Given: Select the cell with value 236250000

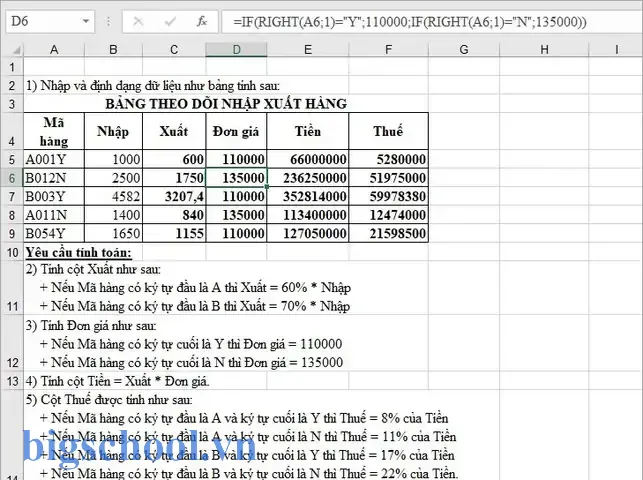Looking at the screenshot, I should coord(308,178).
